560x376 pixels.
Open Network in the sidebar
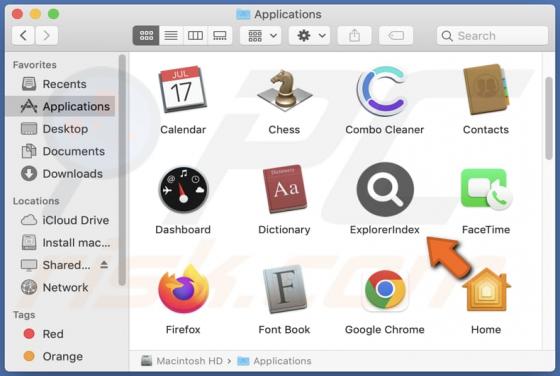61,287
